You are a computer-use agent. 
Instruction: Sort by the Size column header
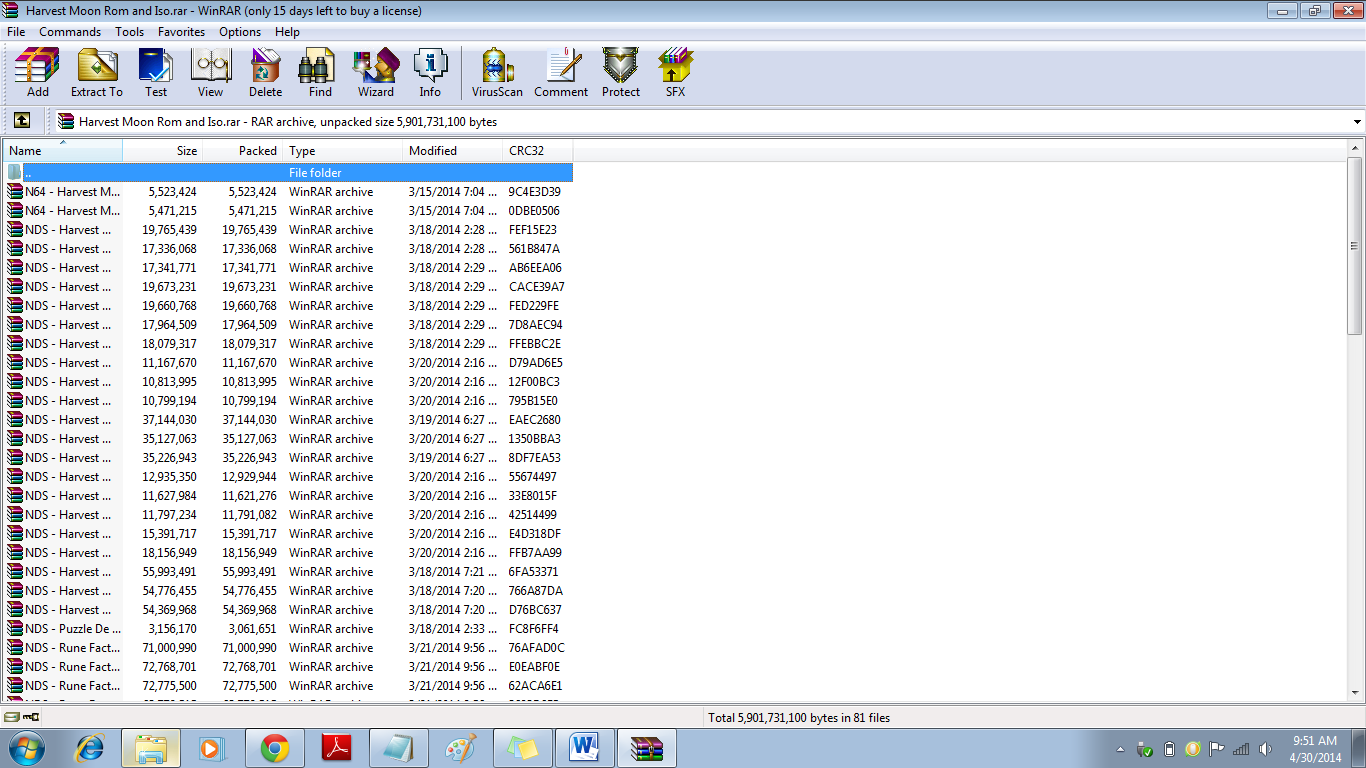(163, 151)
